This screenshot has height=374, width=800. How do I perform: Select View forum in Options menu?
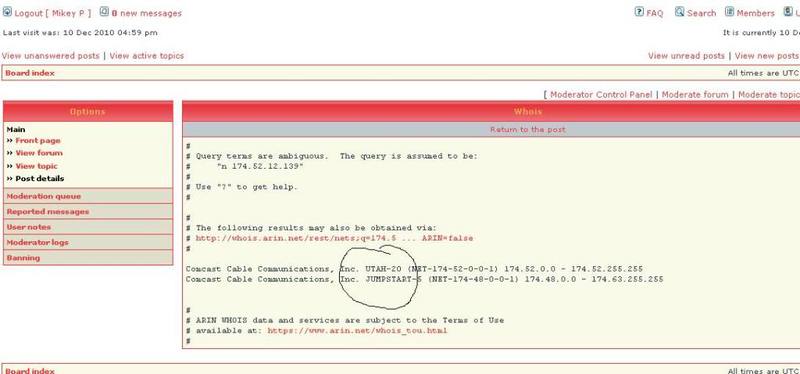[39, 153]
